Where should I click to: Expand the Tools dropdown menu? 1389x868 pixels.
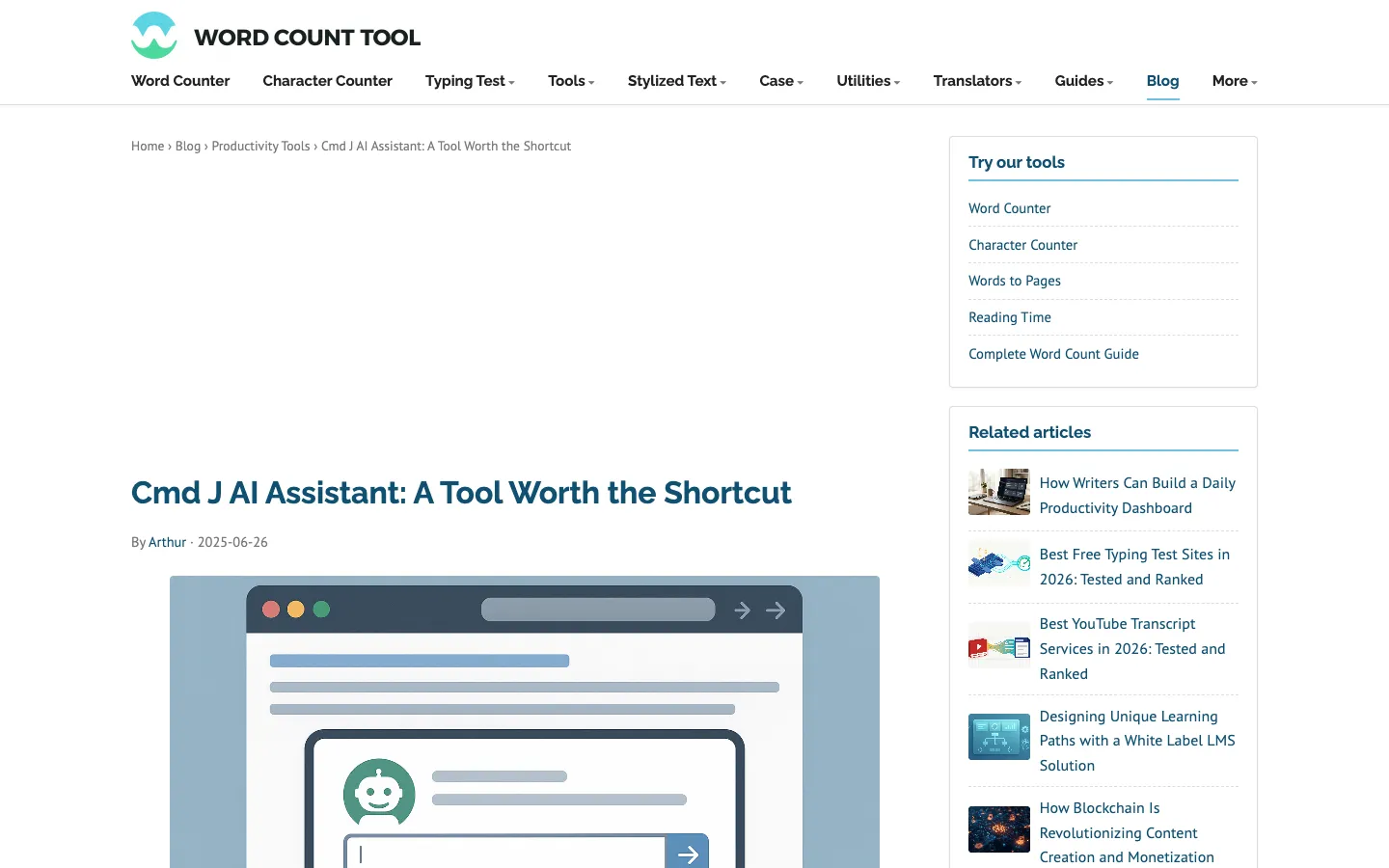571,81
